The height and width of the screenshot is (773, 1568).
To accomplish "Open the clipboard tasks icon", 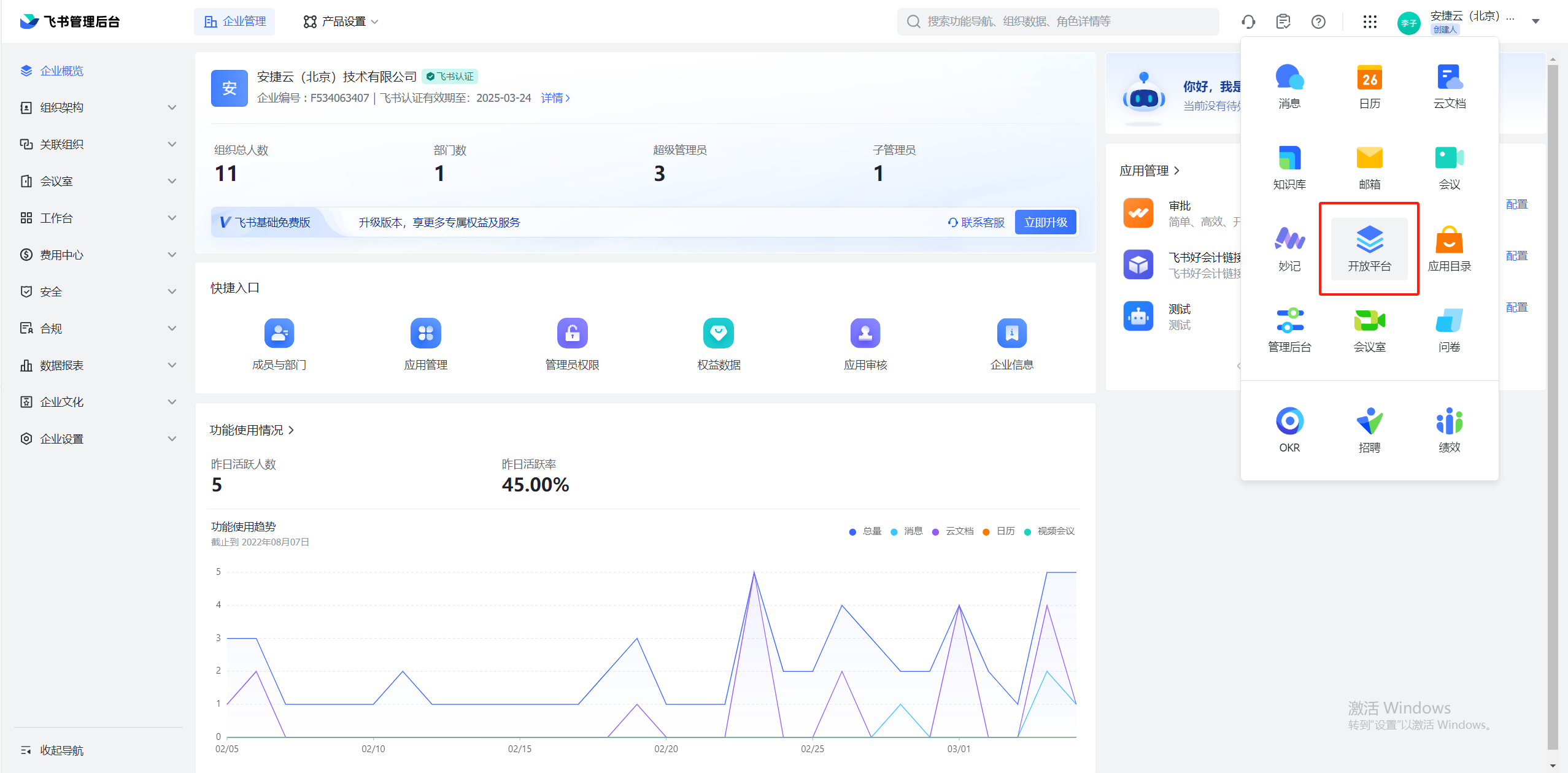I will coord(1283,22).
